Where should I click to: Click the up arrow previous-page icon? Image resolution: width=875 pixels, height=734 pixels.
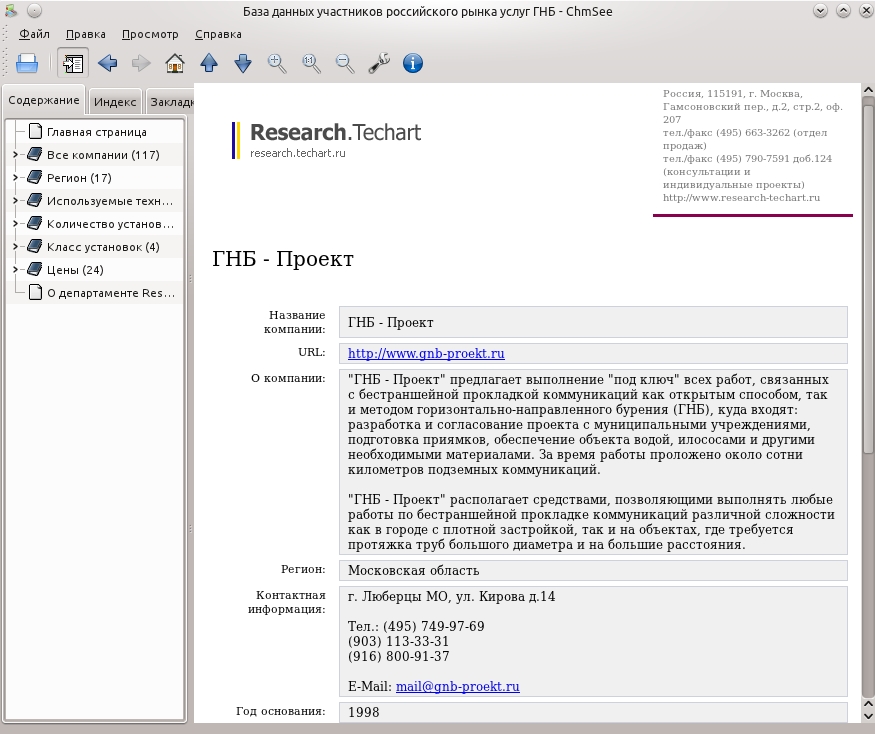209,63
